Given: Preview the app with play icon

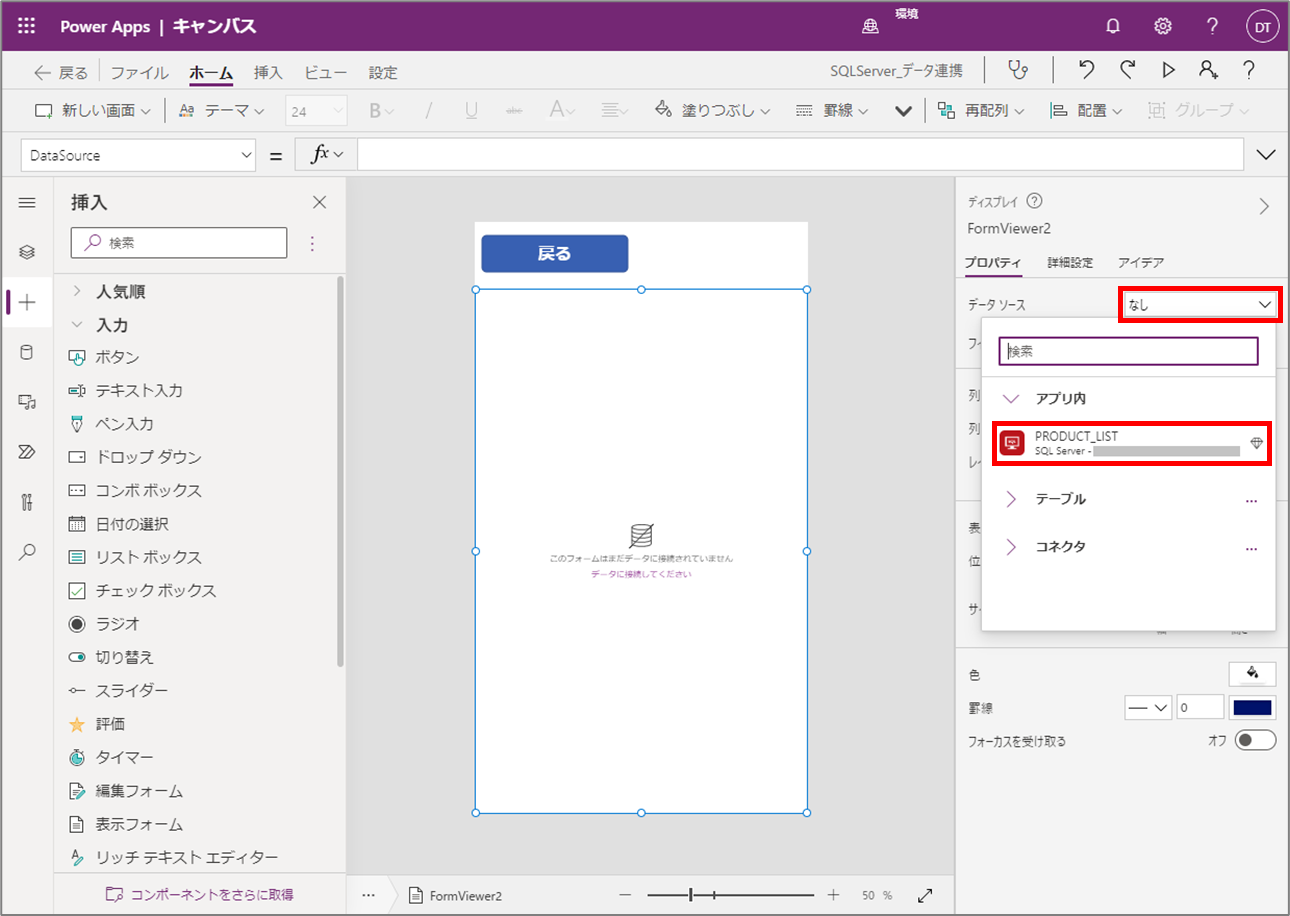Looking at the screenshot, I should pos(1168,70).
